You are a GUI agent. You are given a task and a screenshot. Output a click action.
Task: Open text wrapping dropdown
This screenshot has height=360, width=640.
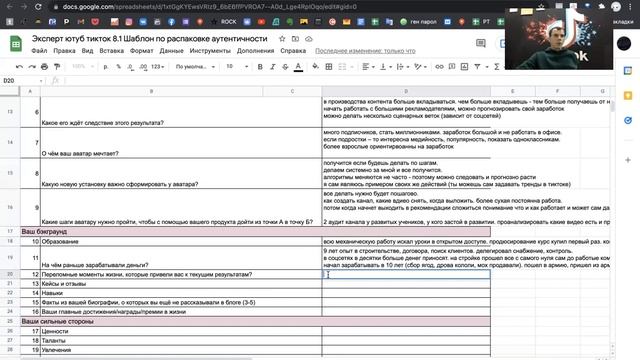tap(403, 67)
